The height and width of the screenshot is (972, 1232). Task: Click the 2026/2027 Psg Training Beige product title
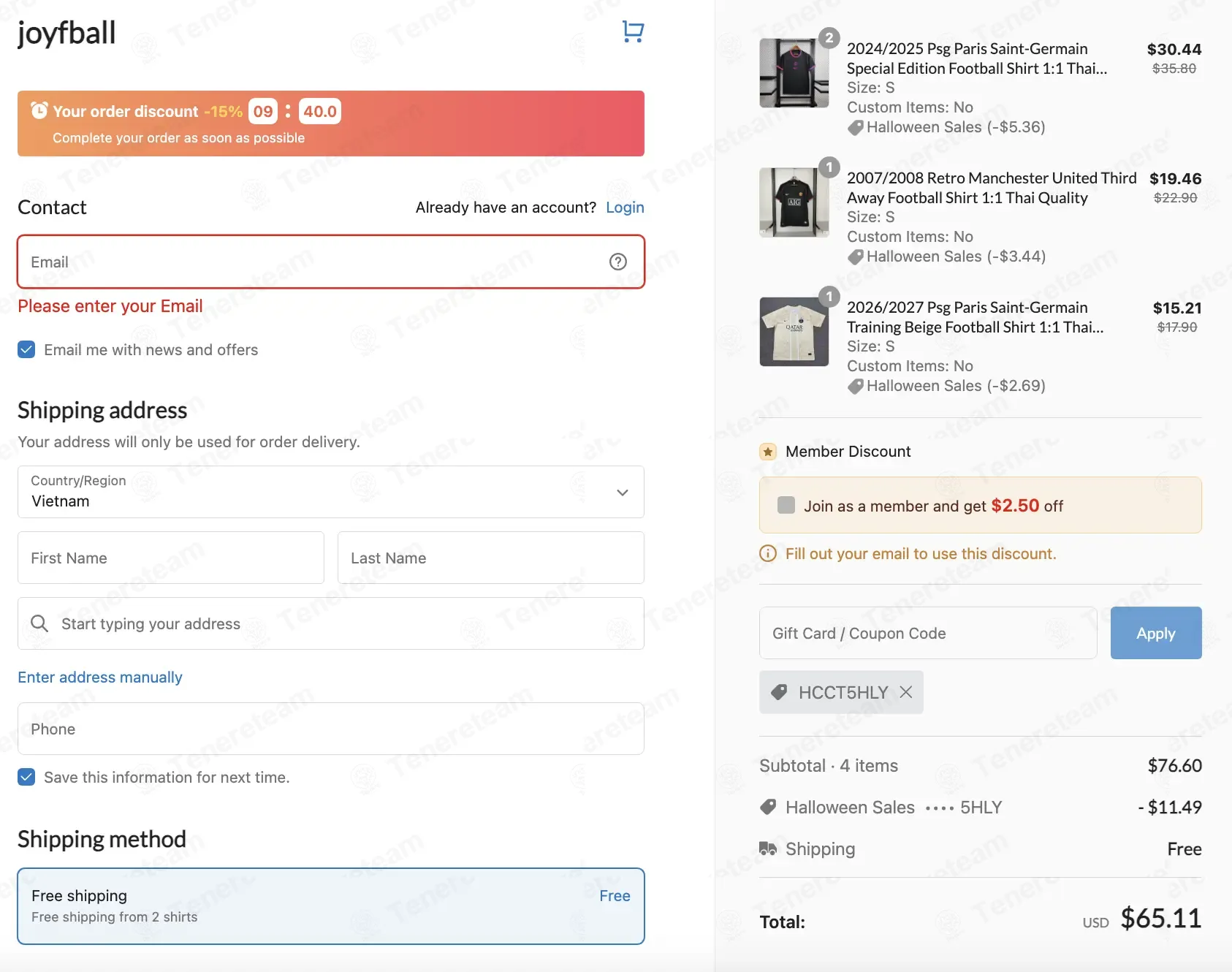976,317
